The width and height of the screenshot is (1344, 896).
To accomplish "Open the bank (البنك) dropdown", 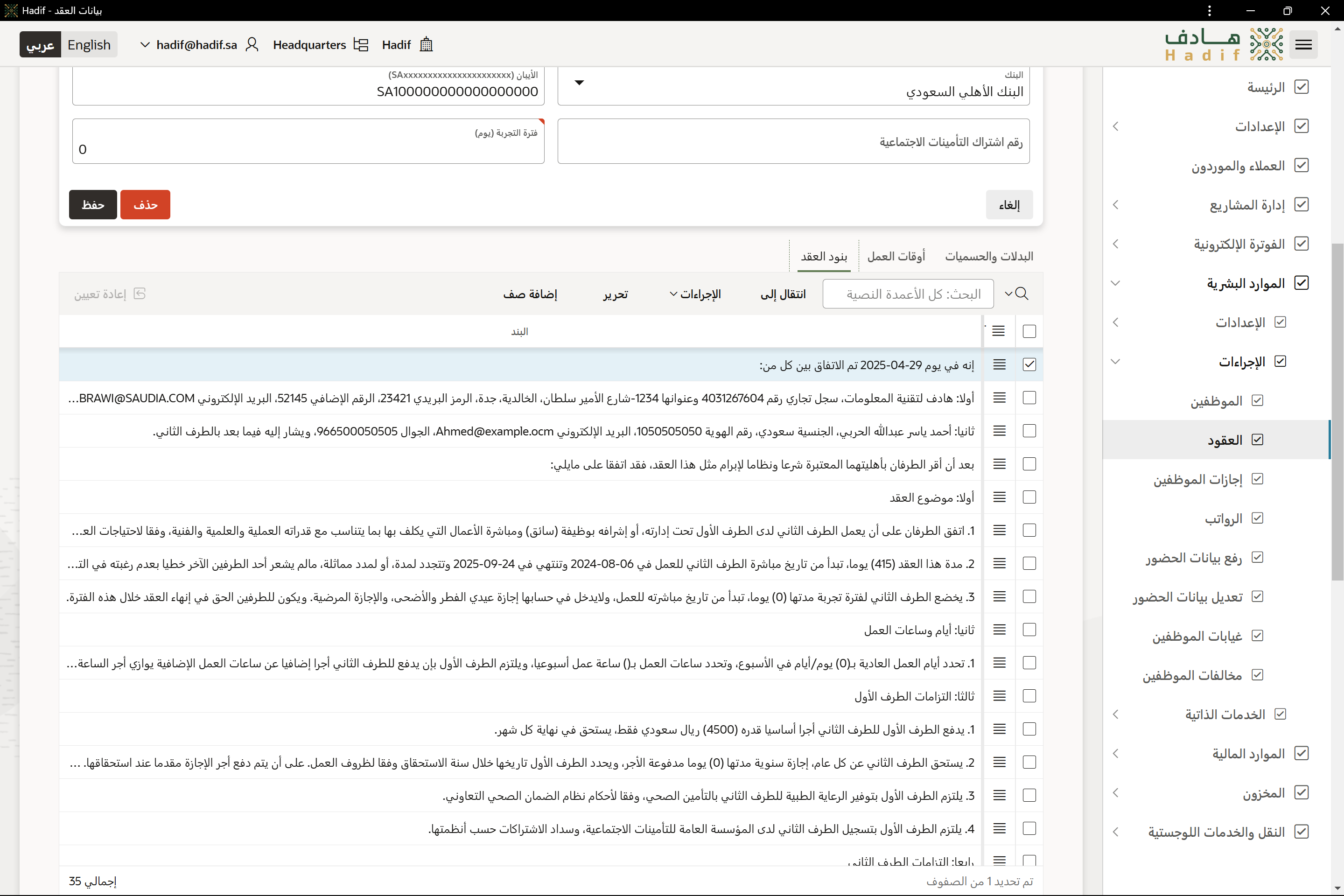I will coord(579,83).
